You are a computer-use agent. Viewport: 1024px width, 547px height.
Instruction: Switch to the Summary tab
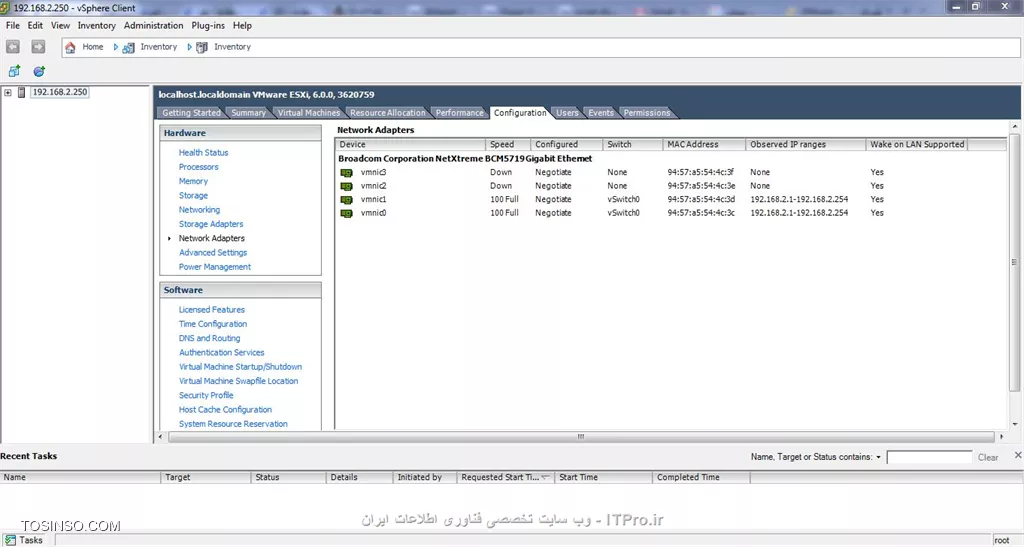(248, 113)
